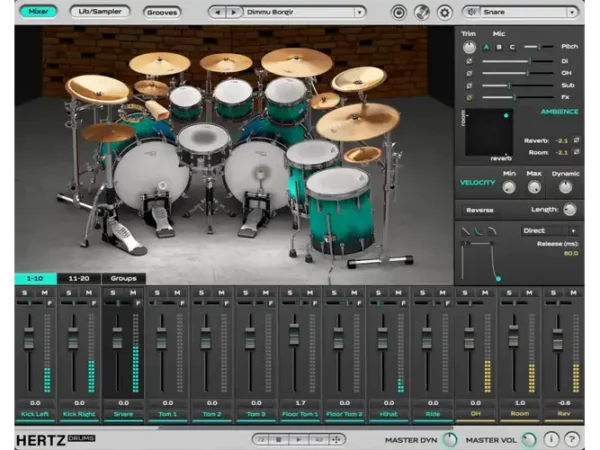This screenshot has width=600, height=450.
Task: Toggle phase invert for DI
Action: tap(469, 61)
